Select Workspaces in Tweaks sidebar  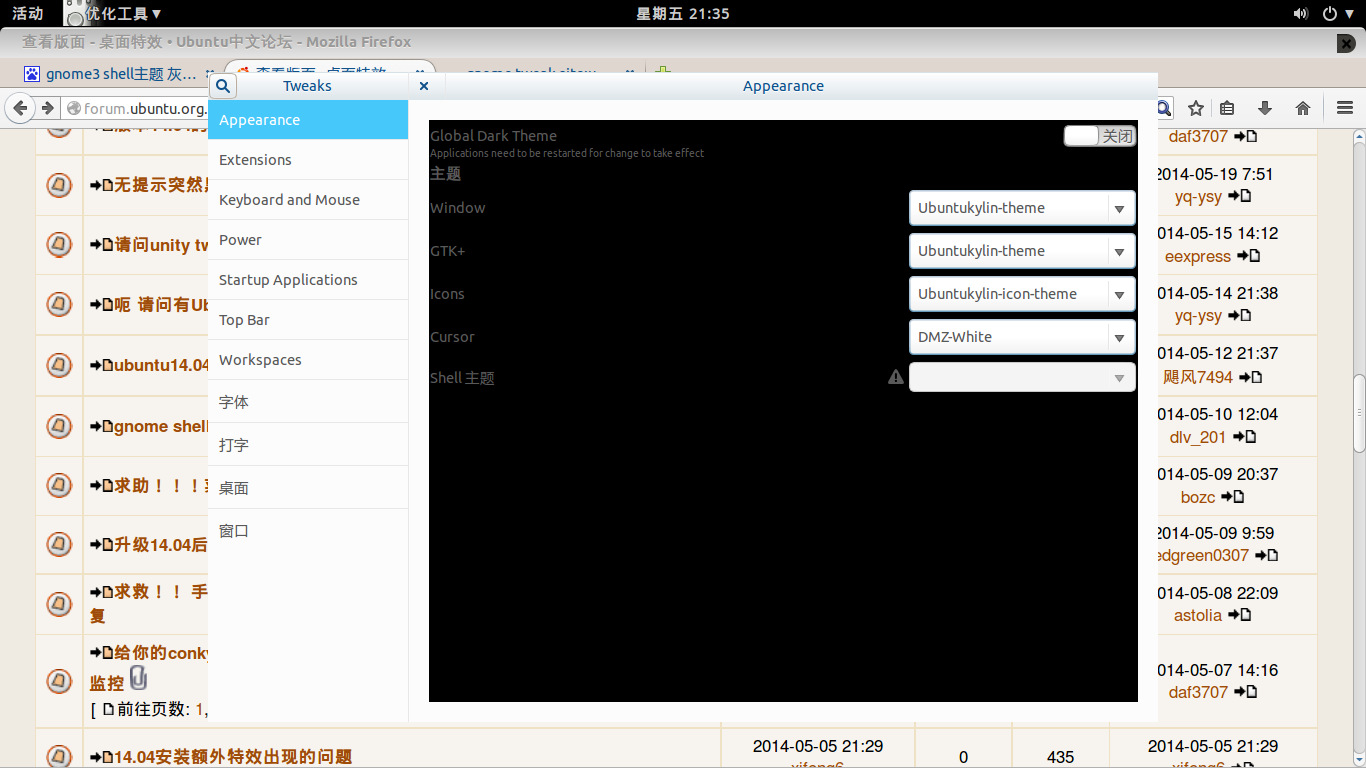tap(308, 360)
